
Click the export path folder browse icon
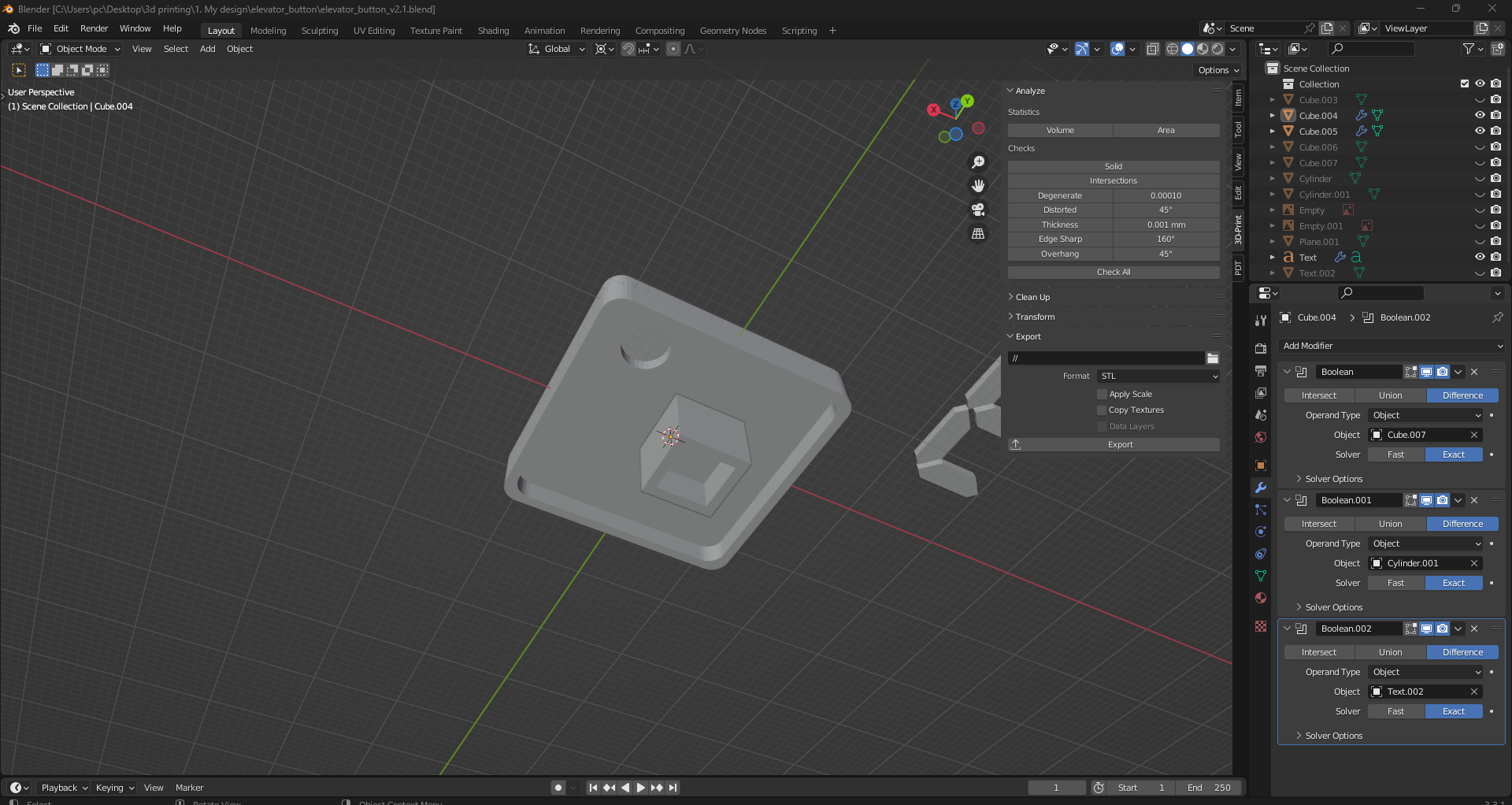1213,358
